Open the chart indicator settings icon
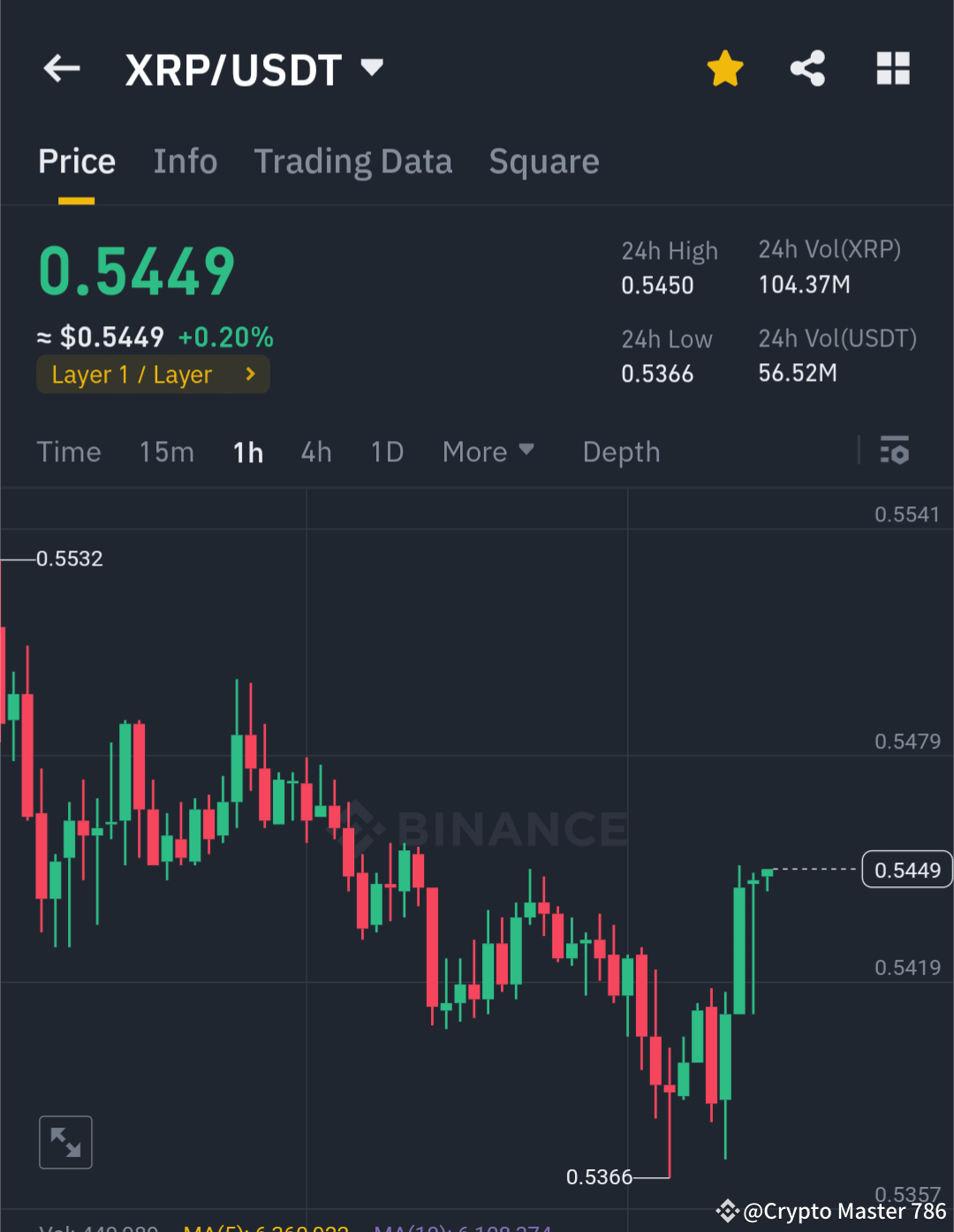 [896, 452]
